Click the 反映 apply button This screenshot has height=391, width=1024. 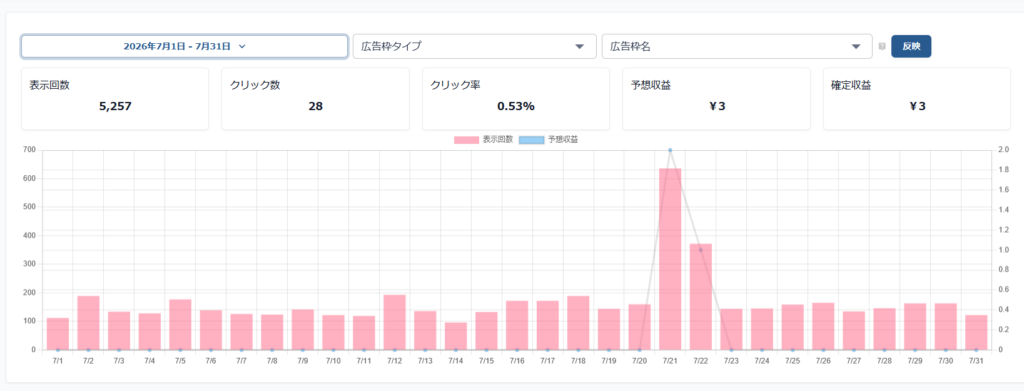[x=911, y=46]
